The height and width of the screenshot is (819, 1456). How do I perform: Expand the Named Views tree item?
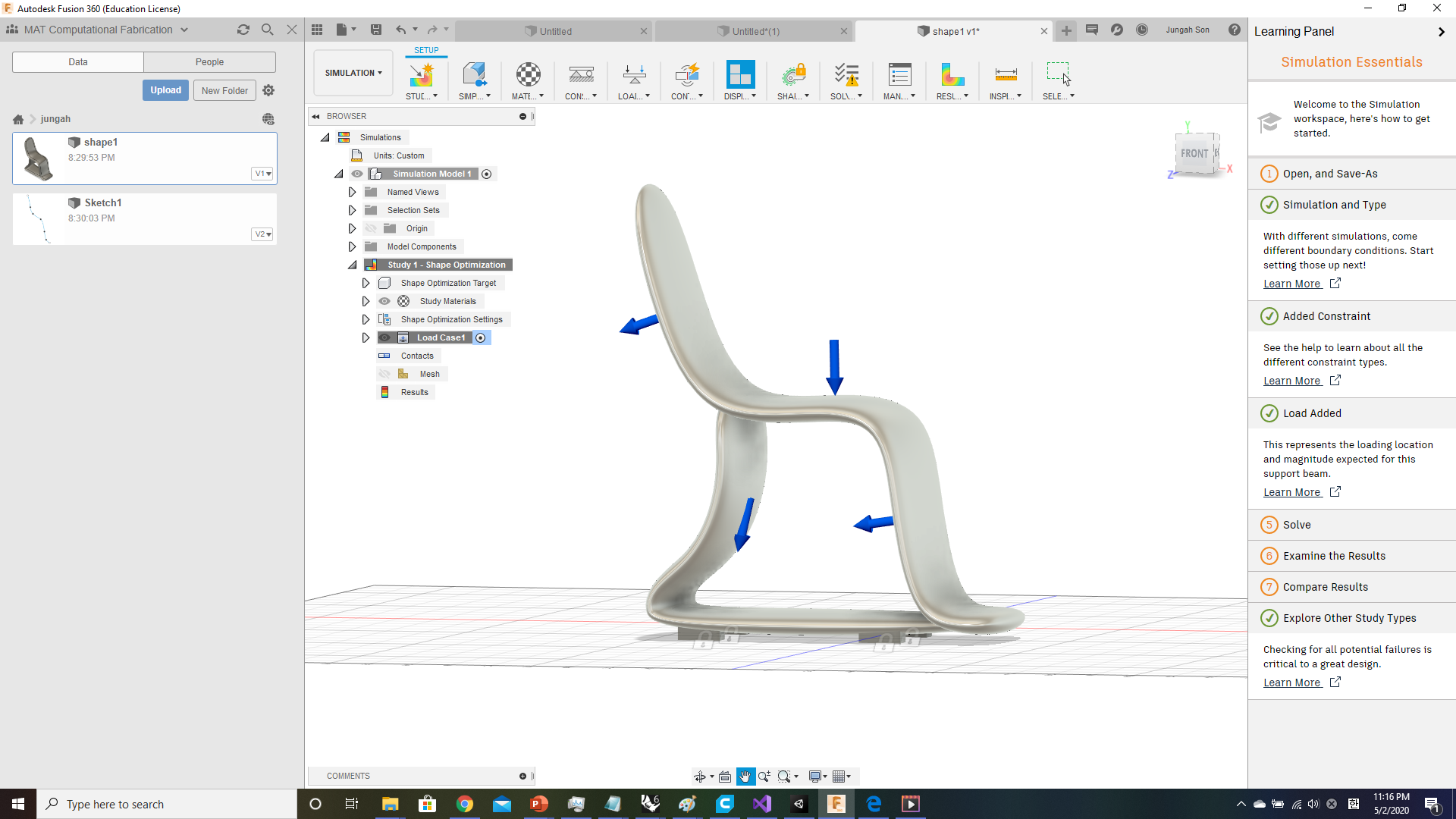click(351, 192)
